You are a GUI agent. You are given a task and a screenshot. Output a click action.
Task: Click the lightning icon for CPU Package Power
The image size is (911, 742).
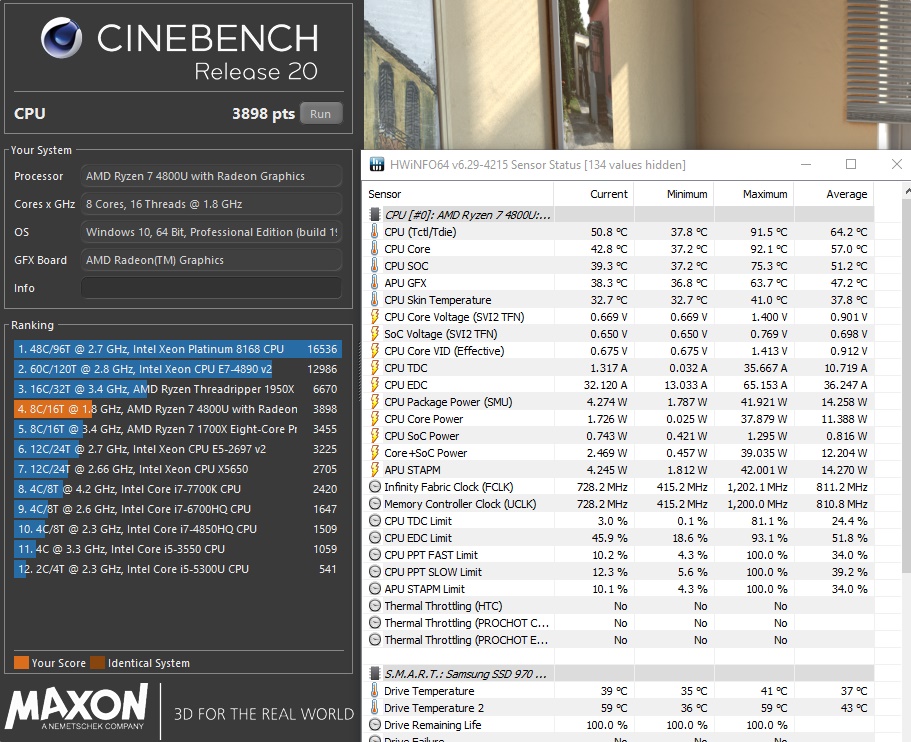374,402
